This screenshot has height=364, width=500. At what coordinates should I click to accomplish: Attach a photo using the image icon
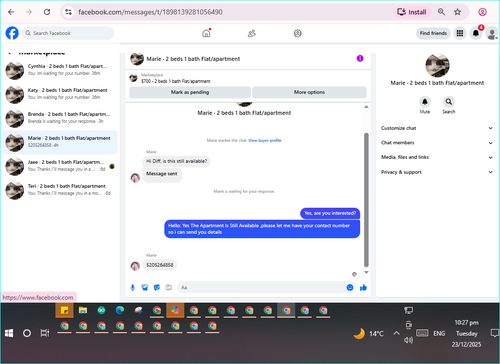point(144,287)
